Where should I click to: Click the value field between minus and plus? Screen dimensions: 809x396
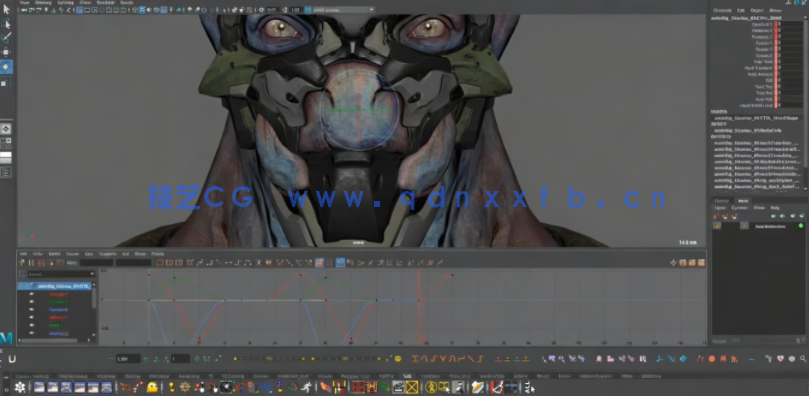(128, 358)
